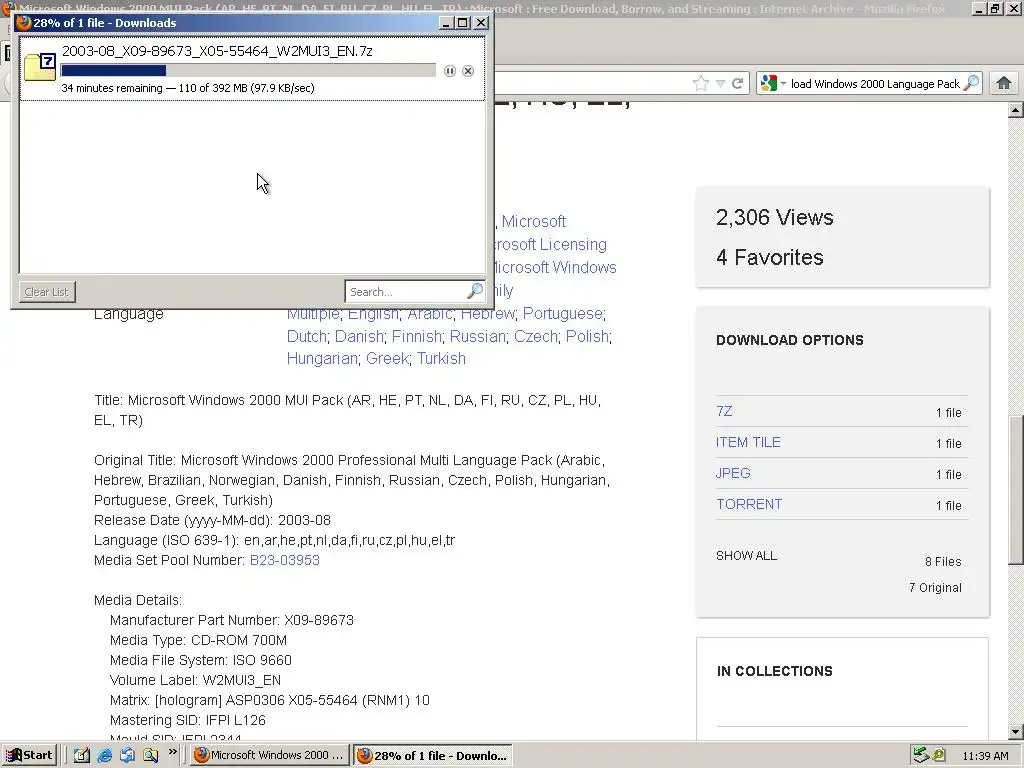
Task: Open the Windows Start menu
Action: (29, 755)
